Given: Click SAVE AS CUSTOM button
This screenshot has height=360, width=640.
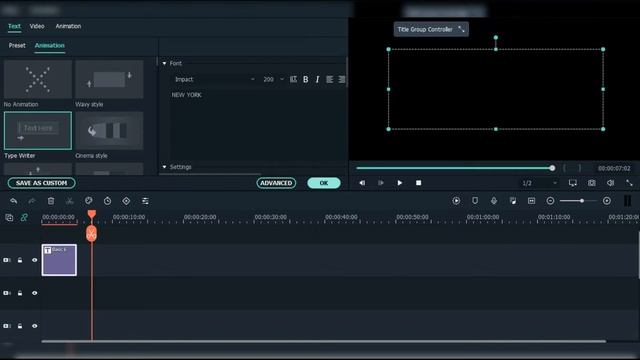Looking at the screenshot, I should pos(41,183).
